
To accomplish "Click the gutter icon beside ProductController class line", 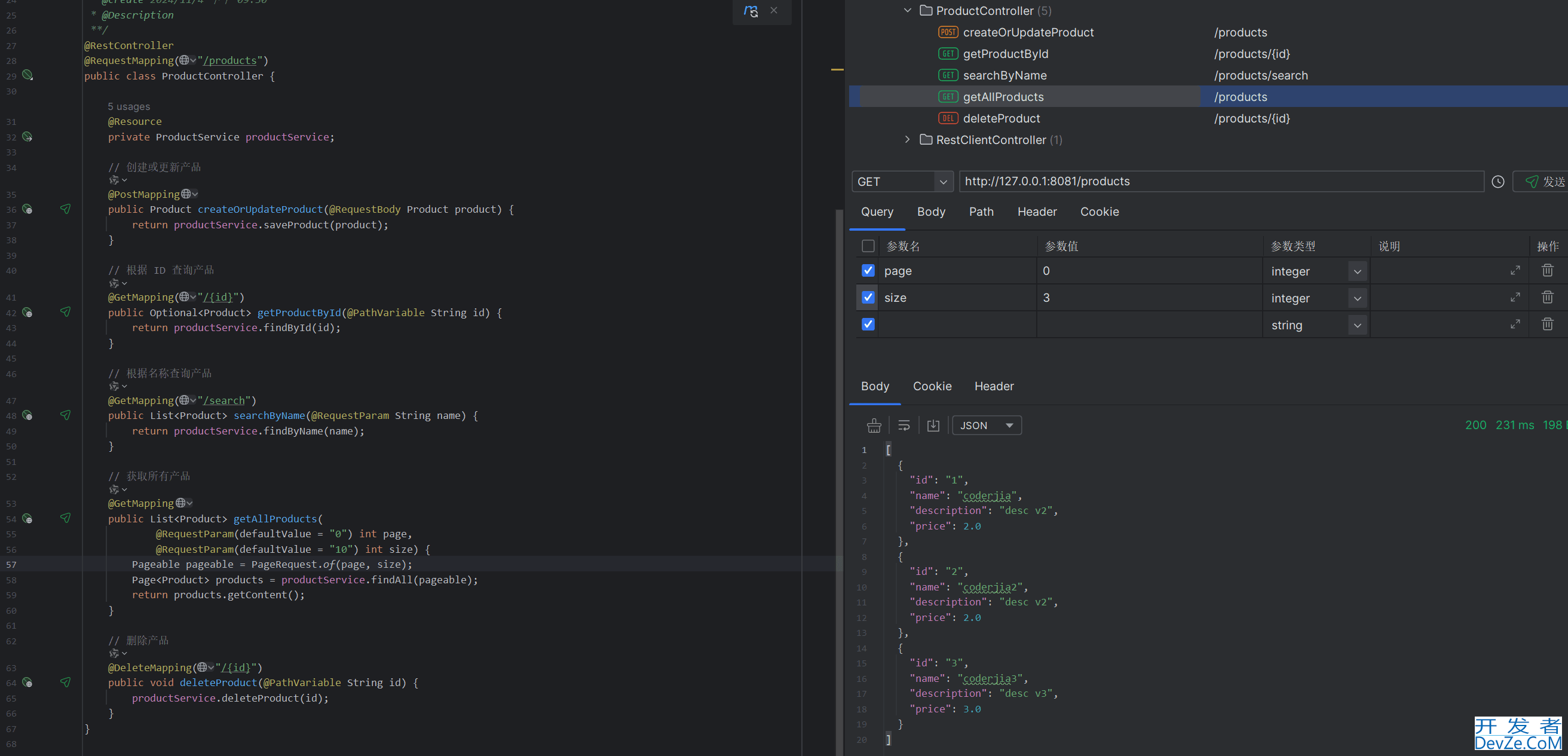I will click(x=27, y=75).
